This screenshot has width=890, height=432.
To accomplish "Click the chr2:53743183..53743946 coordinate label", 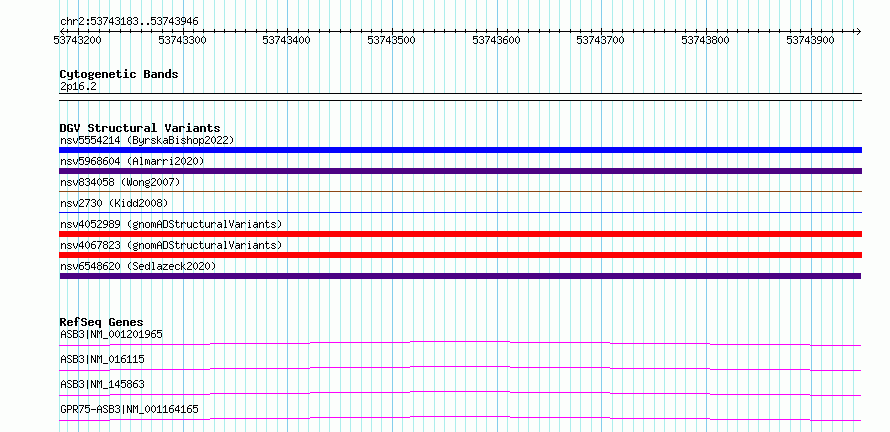I will [129, 22].
